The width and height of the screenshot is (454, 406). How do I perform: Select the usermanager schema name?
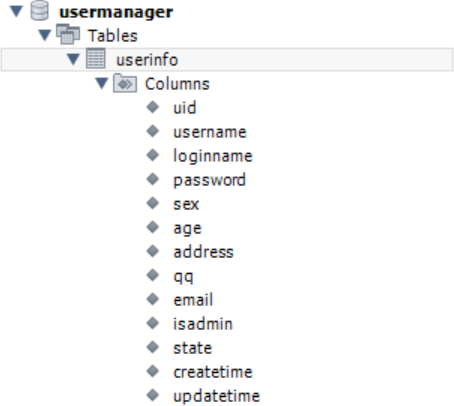click(116, 12)
